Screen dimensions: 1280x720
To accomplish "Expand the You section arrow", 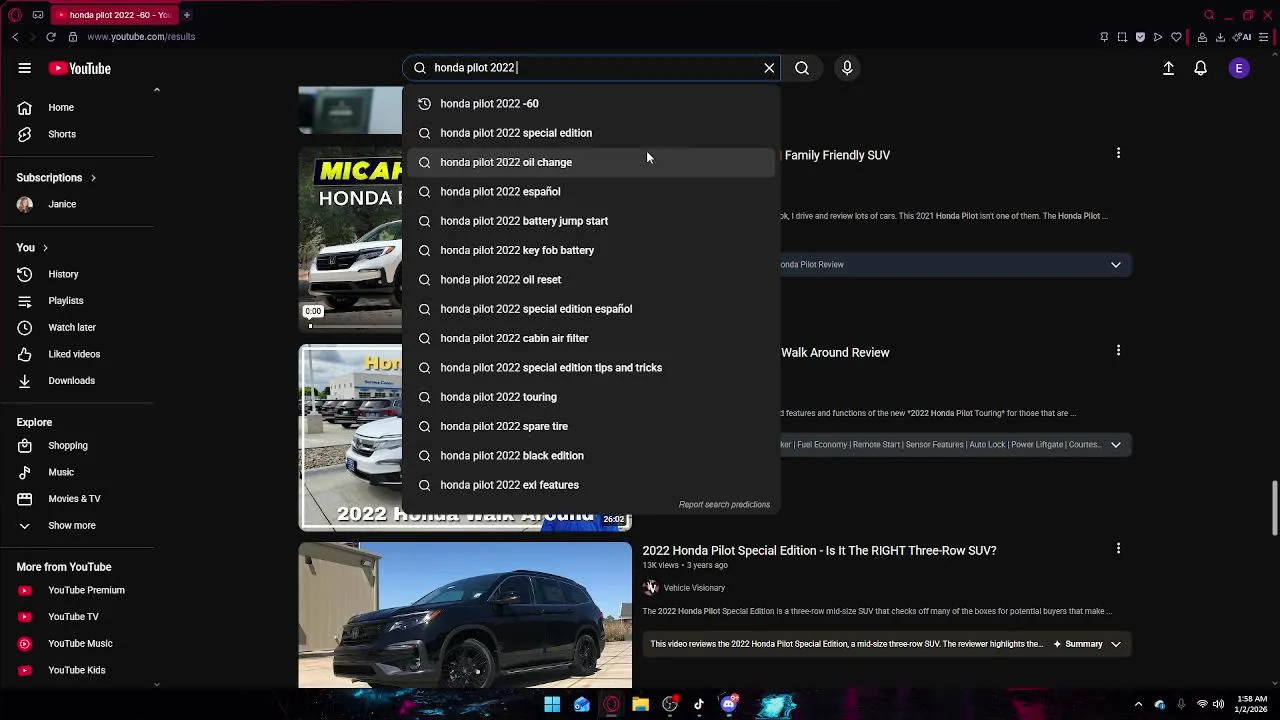I will coord(45,248).
